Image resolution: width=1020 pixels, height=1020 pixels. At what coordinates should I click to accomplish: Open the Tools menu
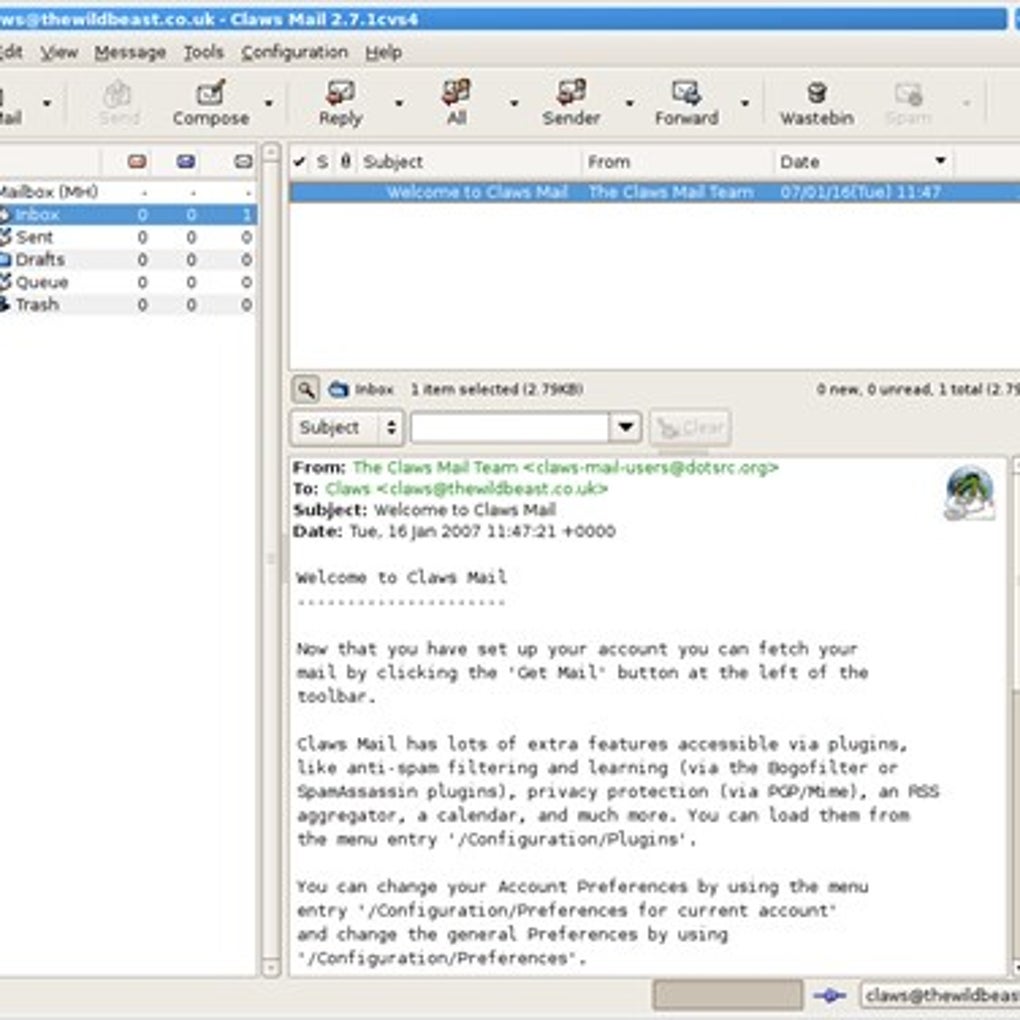[x=204, y=52]
